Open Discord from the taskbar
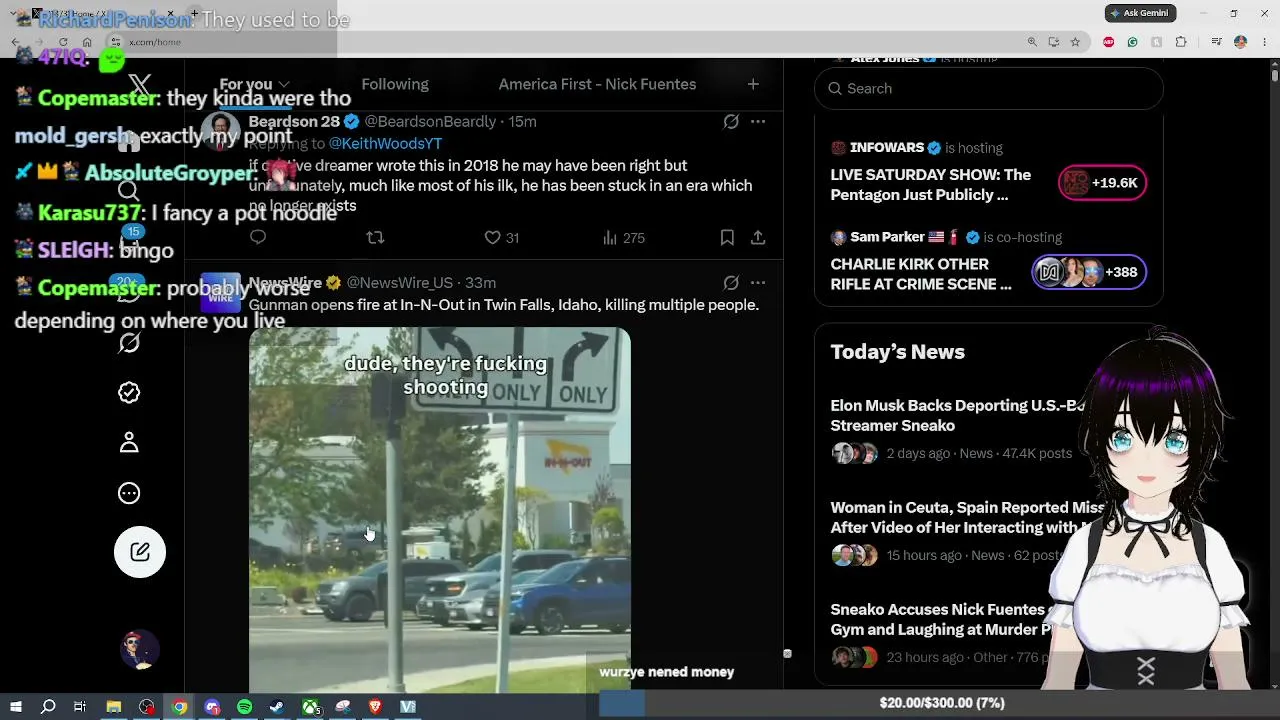 tap(212, 707)
